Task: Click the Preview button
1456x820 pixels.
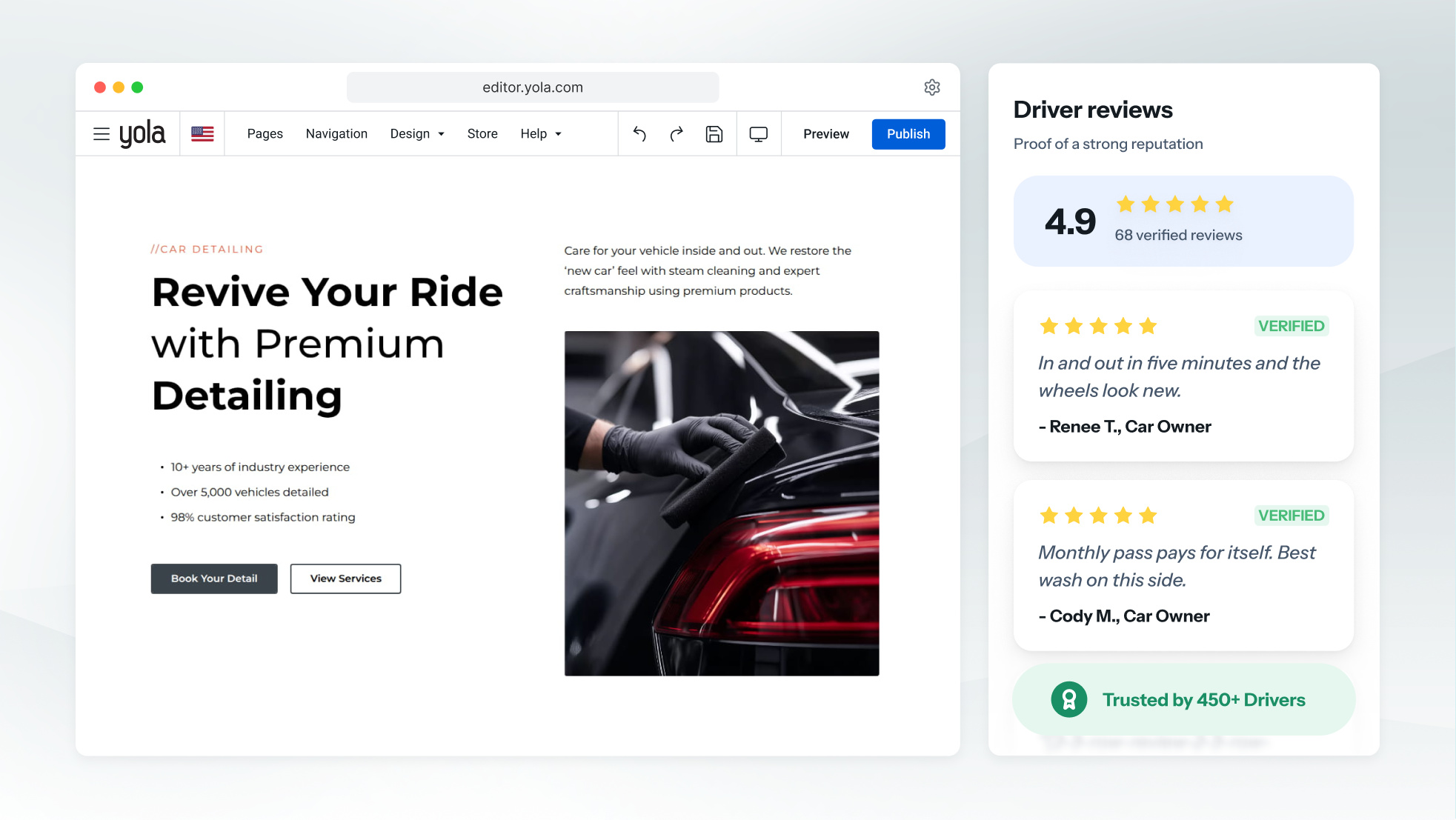Action: [826, 134]
